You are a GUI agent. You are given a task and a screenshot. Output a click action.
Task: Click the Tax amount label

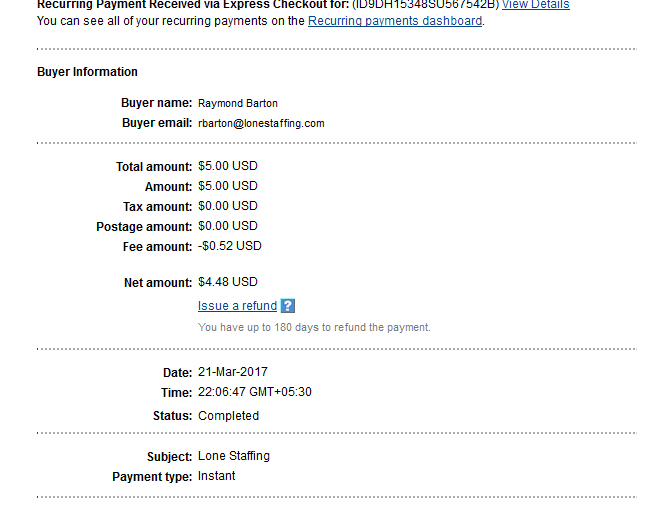[x=156, y=207]
